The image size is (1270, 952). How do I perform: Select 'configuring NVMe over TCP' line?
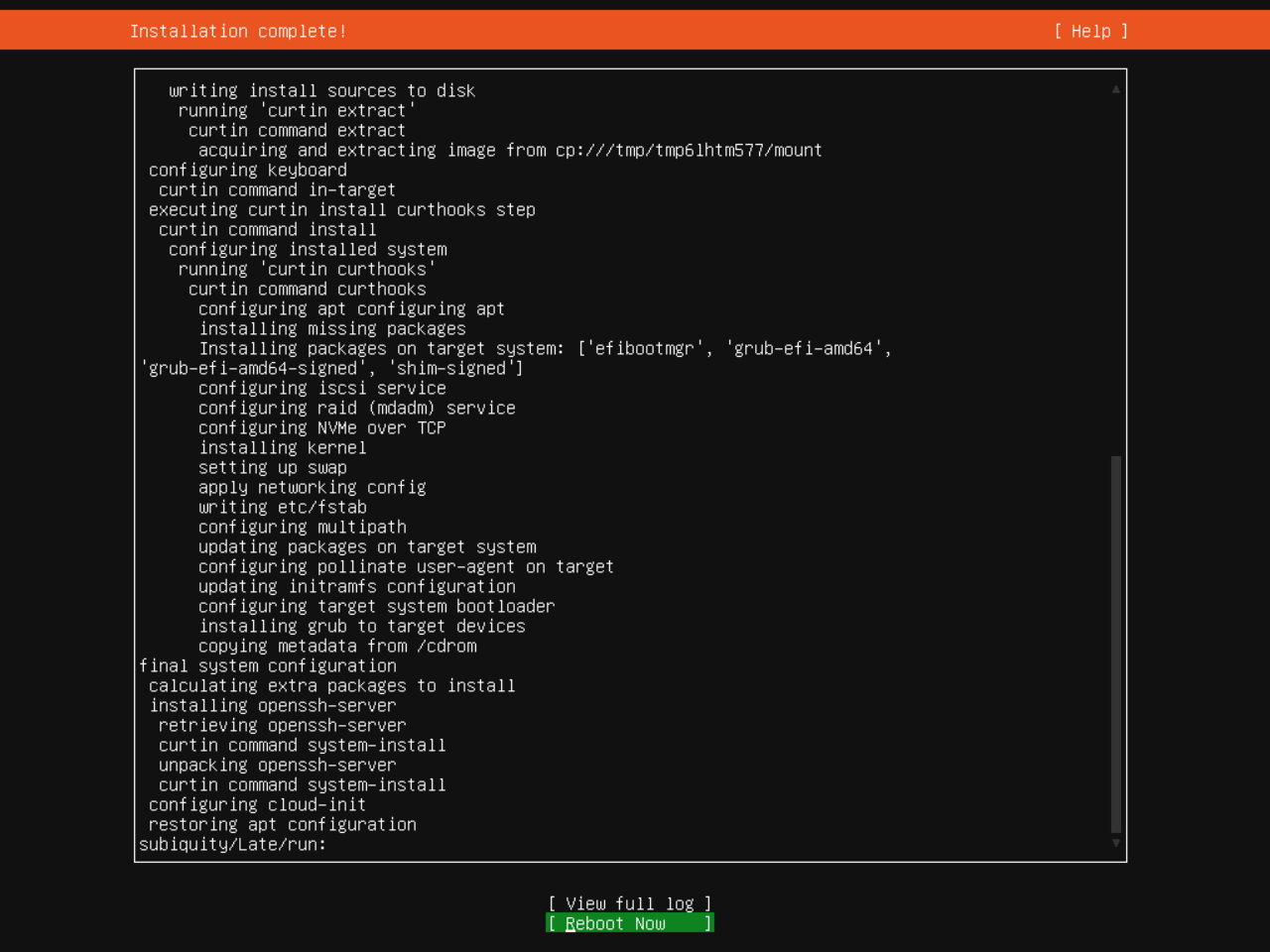322,427
